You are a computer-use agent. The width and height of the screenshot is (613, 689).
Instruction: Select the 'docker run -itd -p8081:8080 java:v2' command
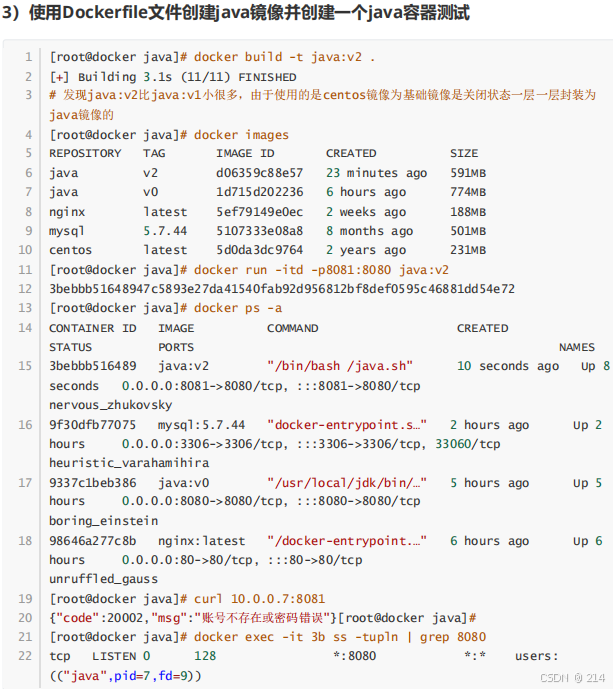pos(321,270)
